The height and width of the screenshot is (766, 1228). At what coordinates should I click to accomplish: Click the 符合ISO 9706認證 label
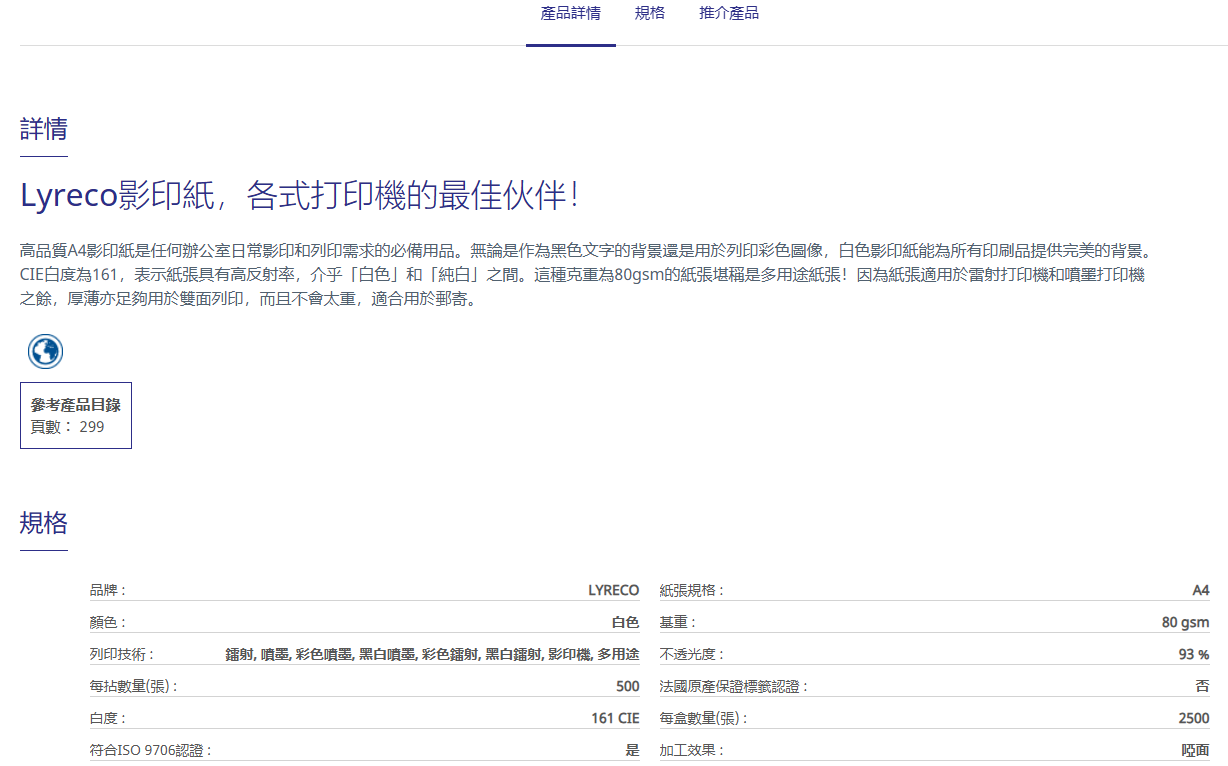pos(151,751)
